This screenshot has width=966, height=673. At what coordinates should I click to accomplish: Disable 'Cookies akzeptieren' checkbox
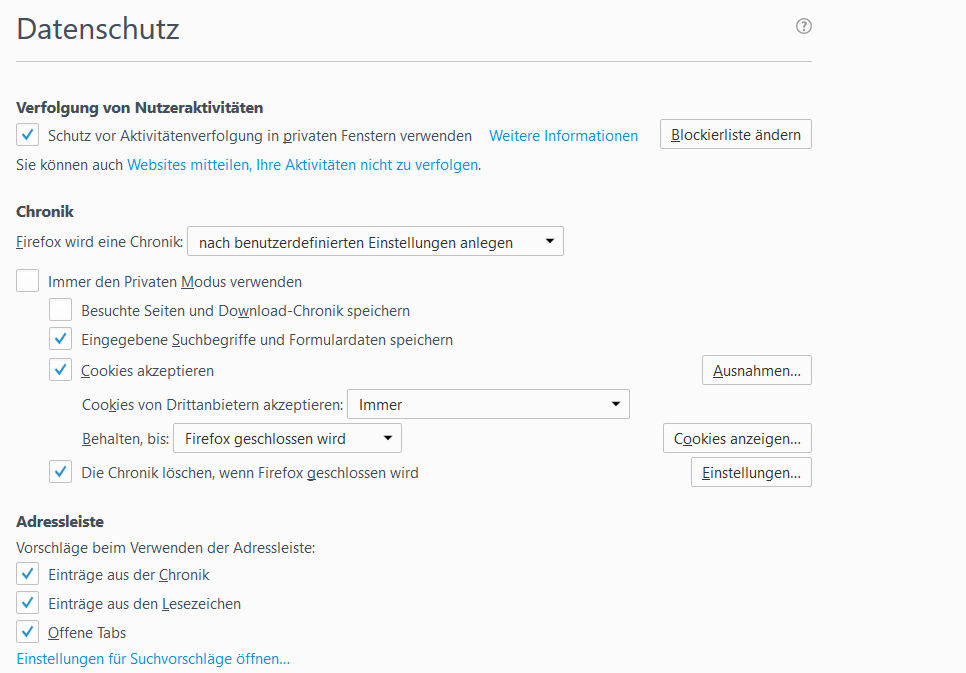coord(61,371)
